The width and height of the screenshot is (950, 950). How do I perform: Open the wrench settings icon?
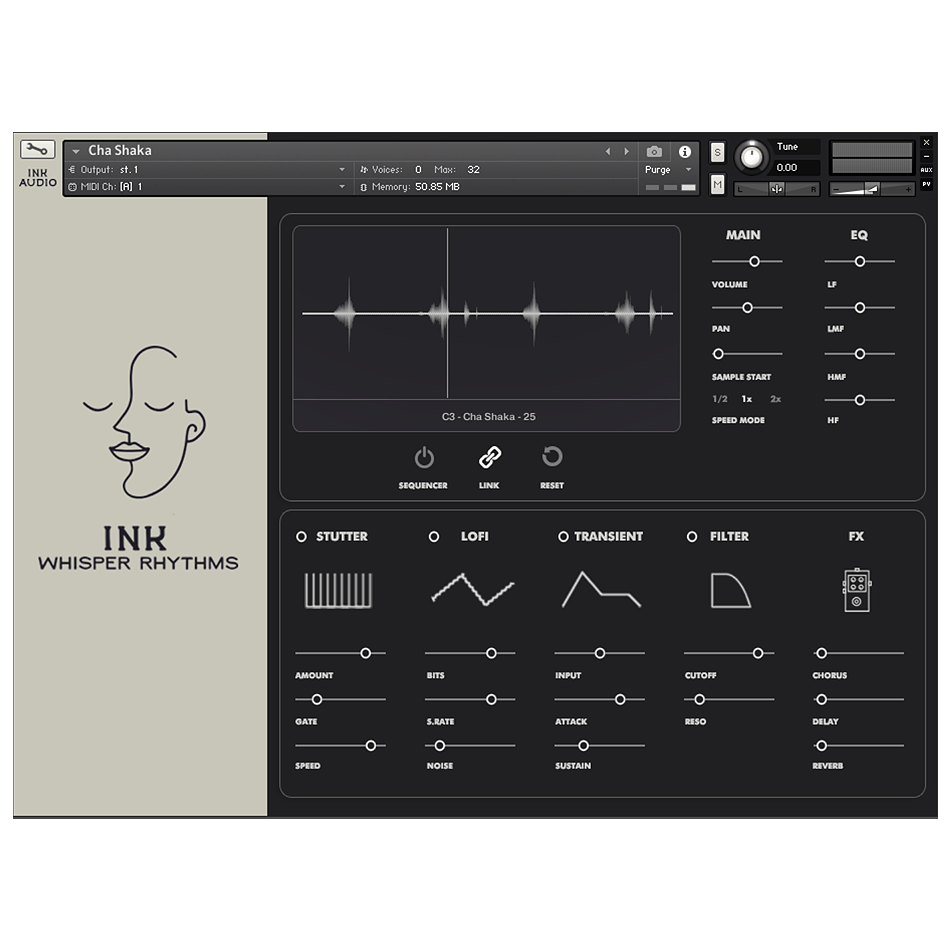pyautogui.click(x=37, y=150)
